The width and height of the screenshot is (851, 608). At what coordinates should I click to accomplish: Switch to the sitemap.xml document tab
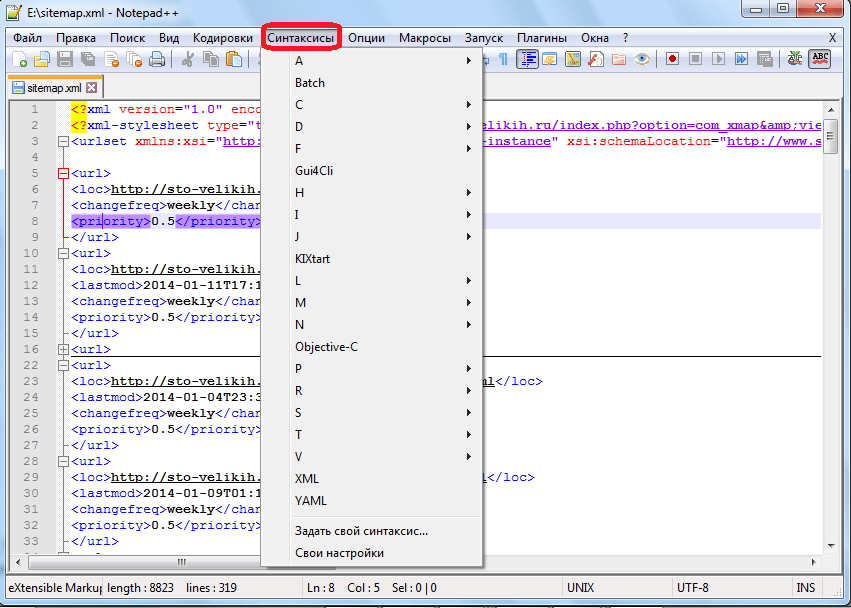point(52,88)
